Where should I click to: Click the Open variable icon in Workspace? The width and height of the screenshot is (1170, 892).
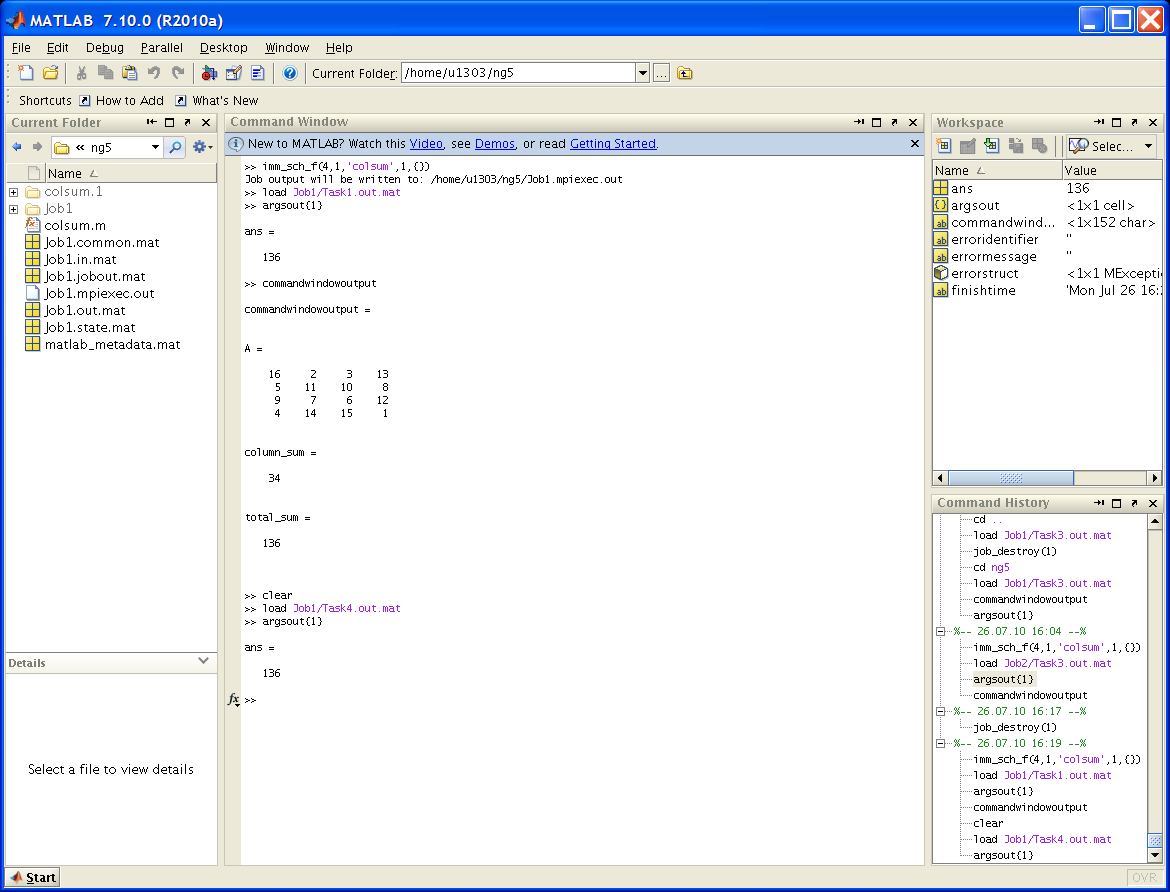[968, 146]
